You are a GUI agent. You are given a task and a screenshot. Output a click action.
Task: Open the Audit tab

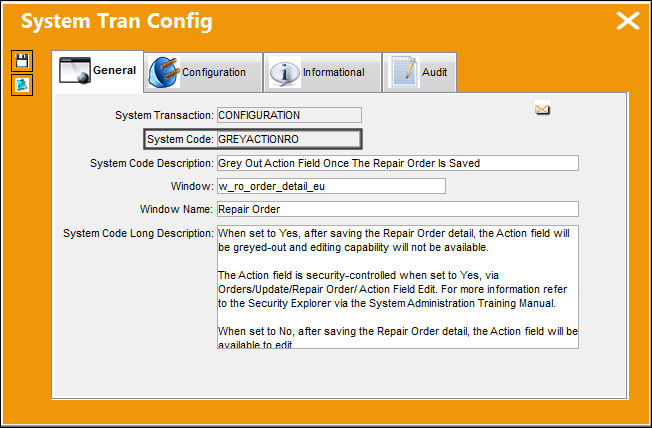[x=420, y=72]
